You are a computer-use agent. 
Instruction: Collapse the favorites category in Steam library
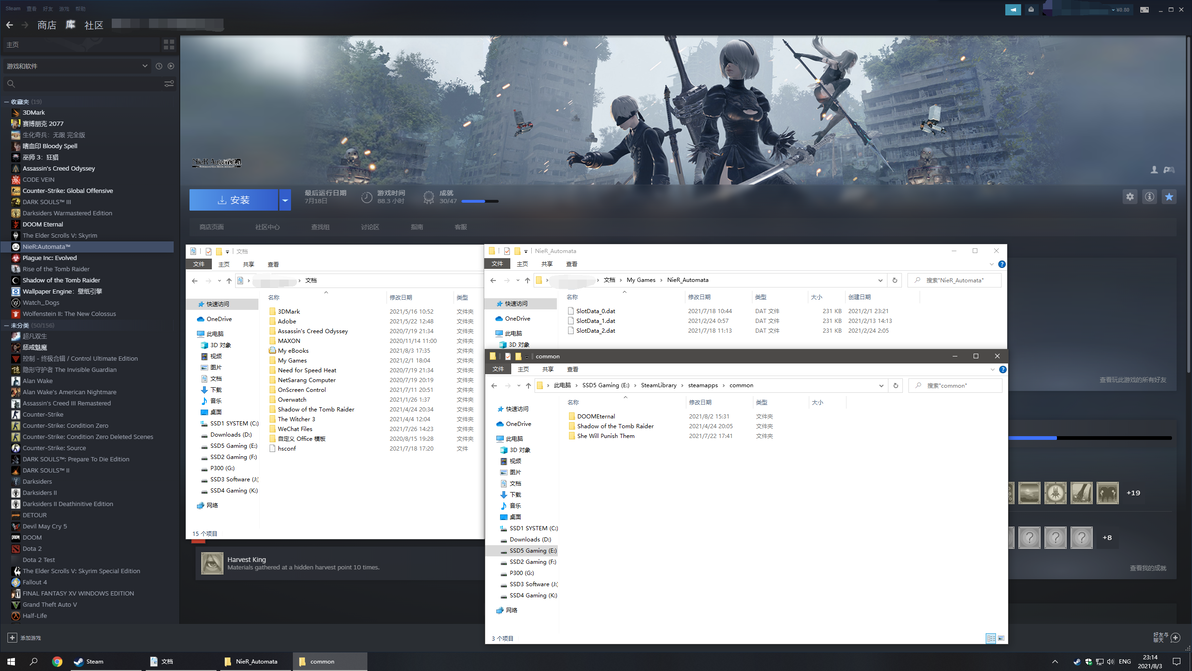(6, 102)
